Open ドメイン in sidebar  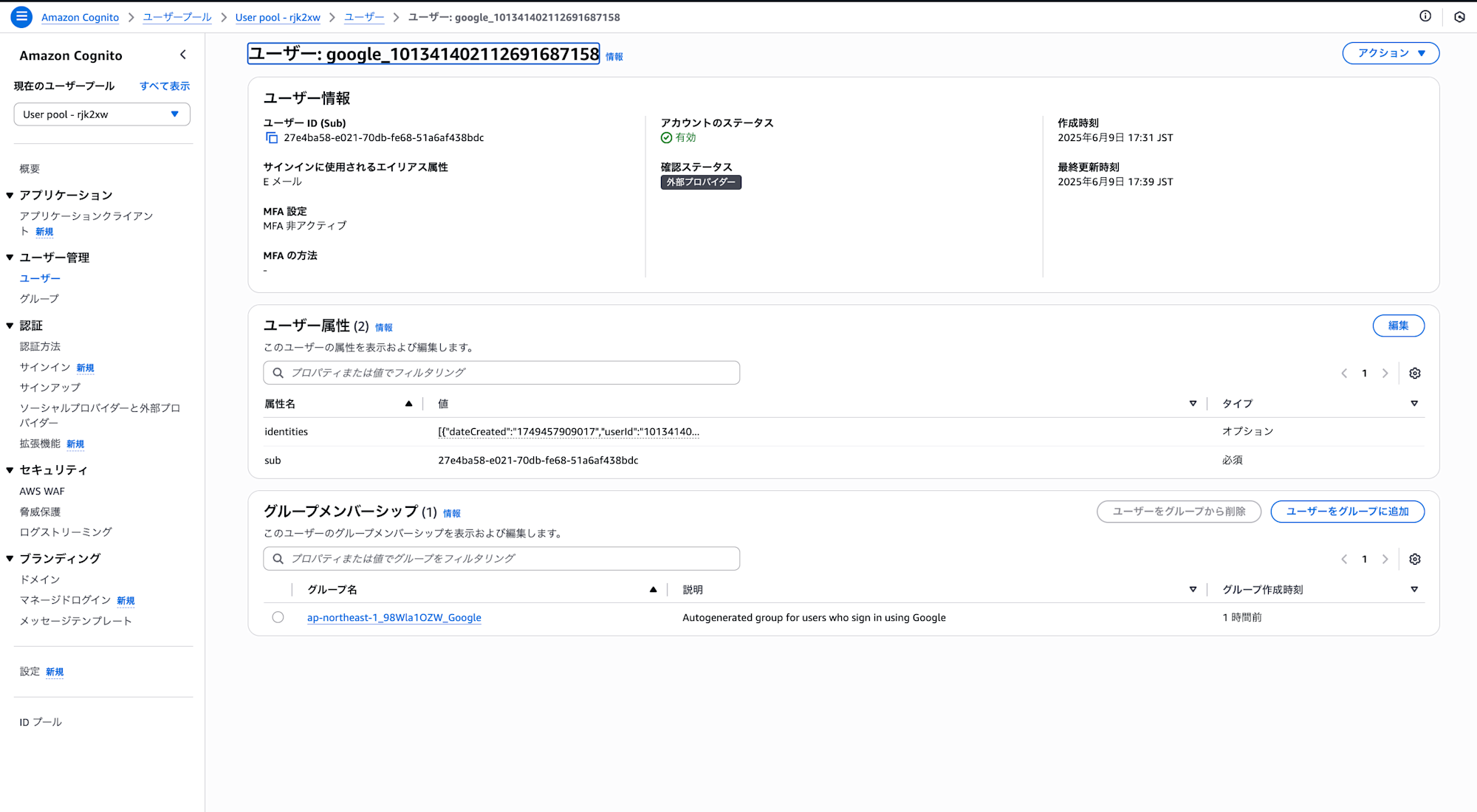[x=40, y=579]
